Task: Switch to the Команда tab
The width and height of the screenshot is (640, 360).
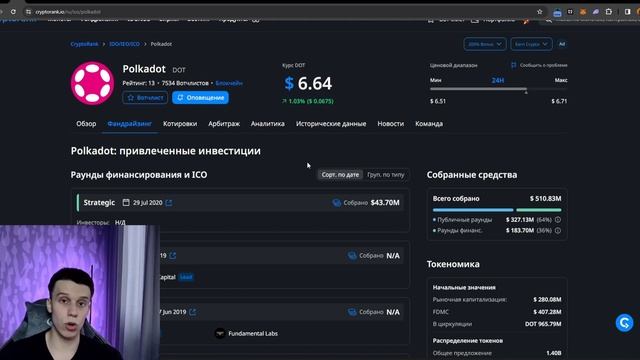Action: (x=429, y=124)
